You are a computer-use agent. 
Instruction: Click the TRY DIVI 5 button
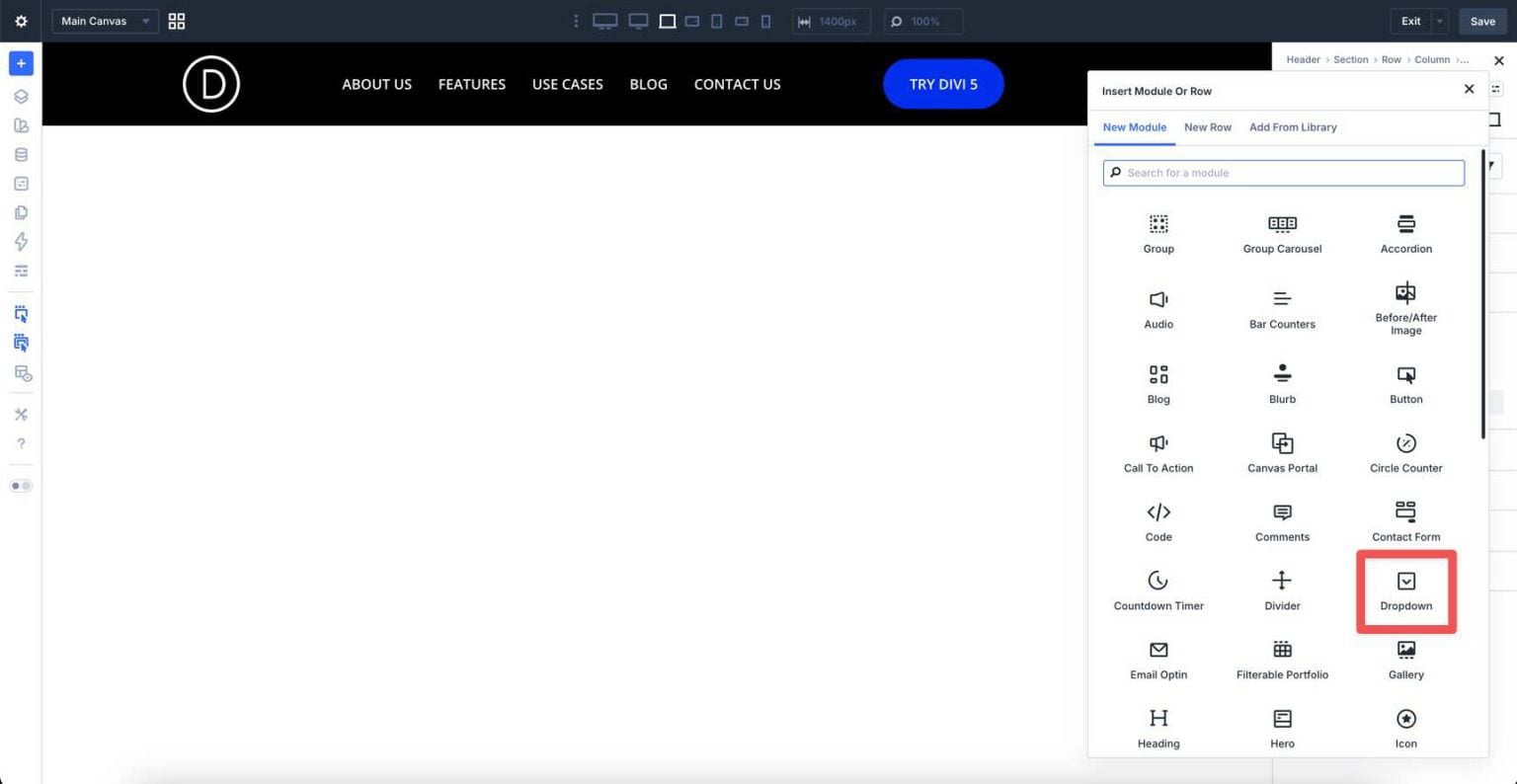943,84
